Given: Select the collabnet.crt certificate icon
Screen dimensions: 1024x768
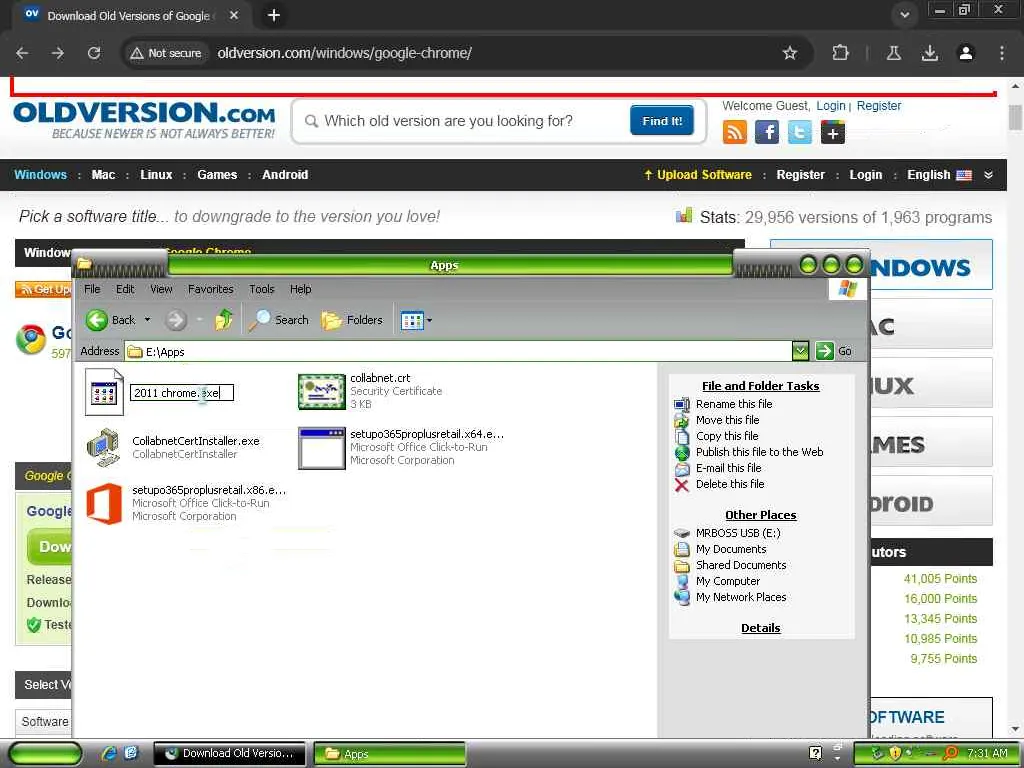Looking at the screenshot, I should (x=321, y=391).
